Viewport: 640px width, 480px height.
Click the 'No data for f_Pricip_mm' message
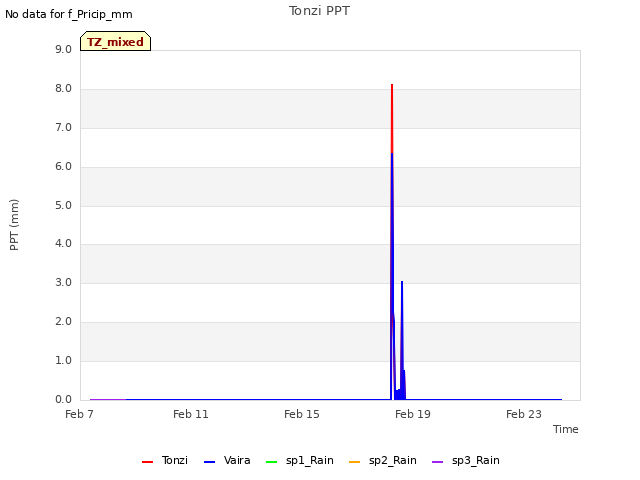pyautogui.click(x=69, y=14)
